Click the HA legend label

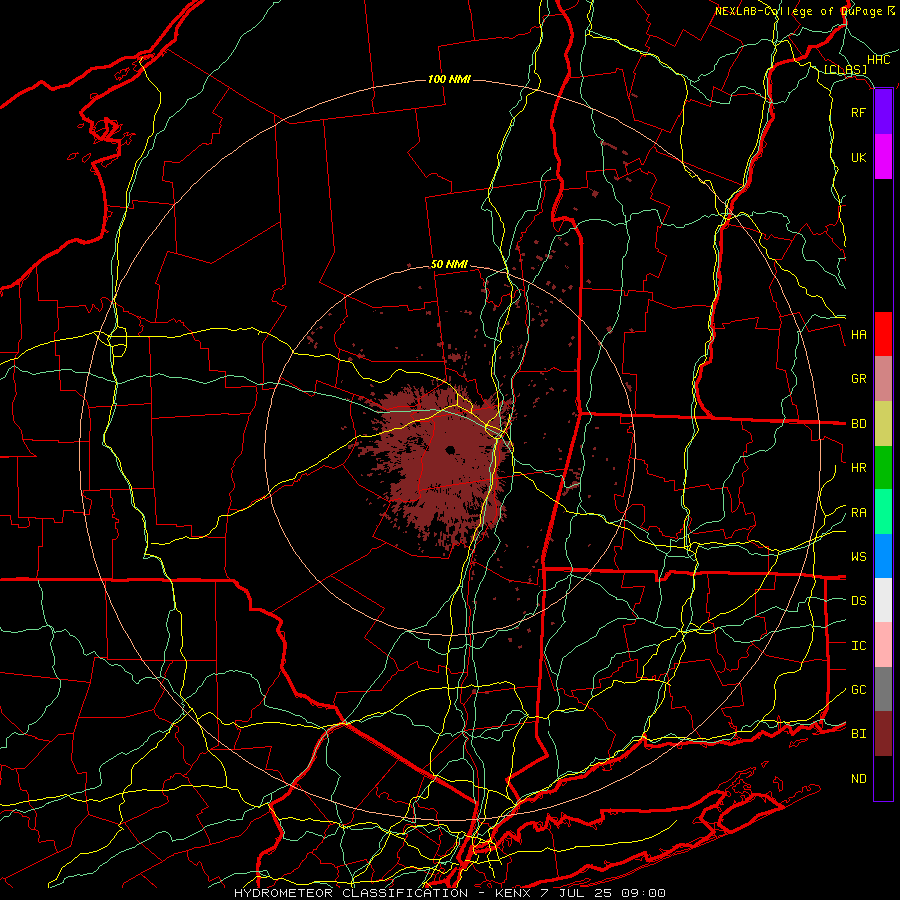click(x=858, y=335)
